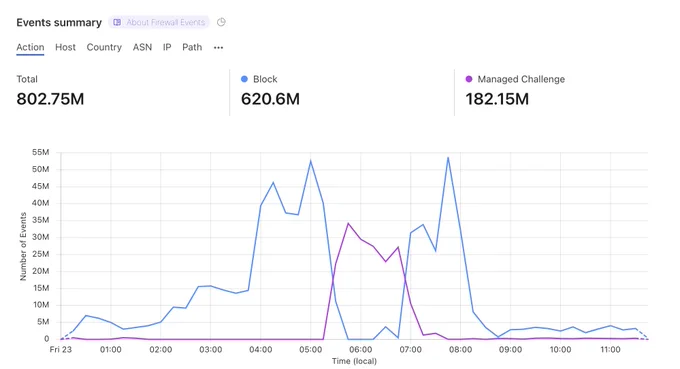The width and height of the screenshot is (680, 369).
Task: Click the 10:00 x-axis label
Action: (x=560, y=349)
